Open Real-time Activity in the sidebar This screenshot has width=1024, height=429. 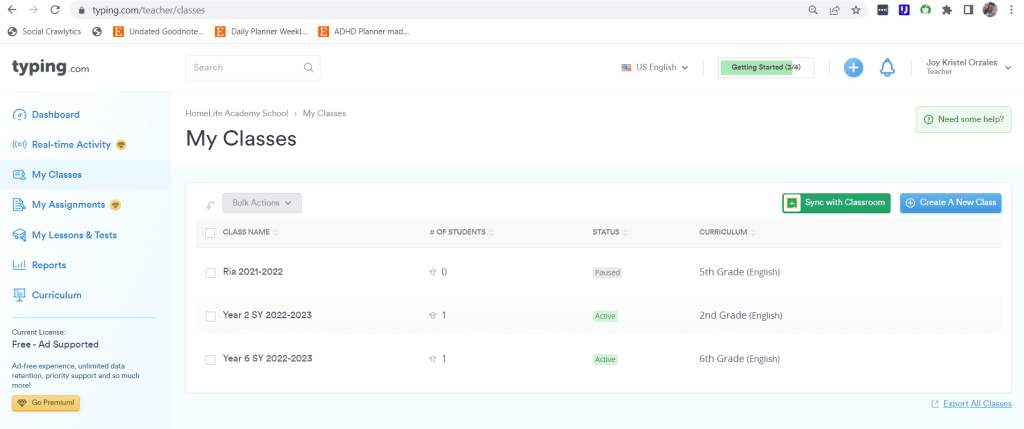pos(70,145)
